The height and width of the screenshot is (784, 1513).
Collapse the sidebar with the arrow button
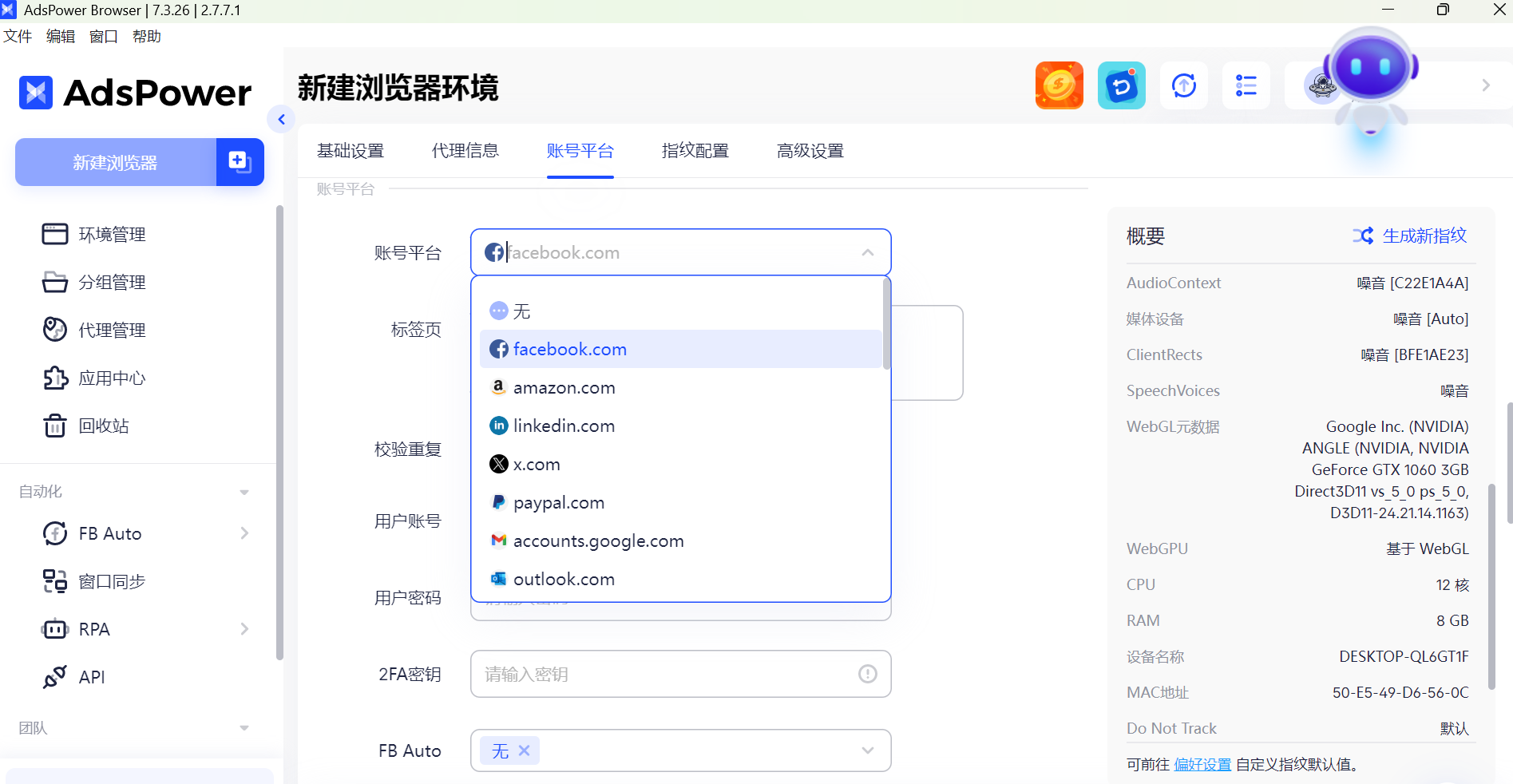click(x=281, y=120)
